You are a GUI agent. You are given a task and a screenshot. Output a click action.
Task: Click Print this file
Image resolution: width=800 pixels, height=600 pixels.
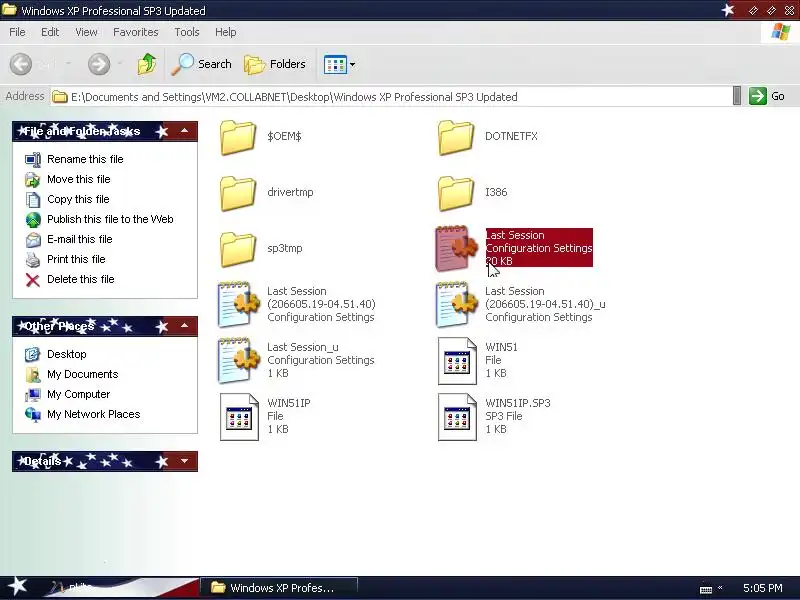76,259
